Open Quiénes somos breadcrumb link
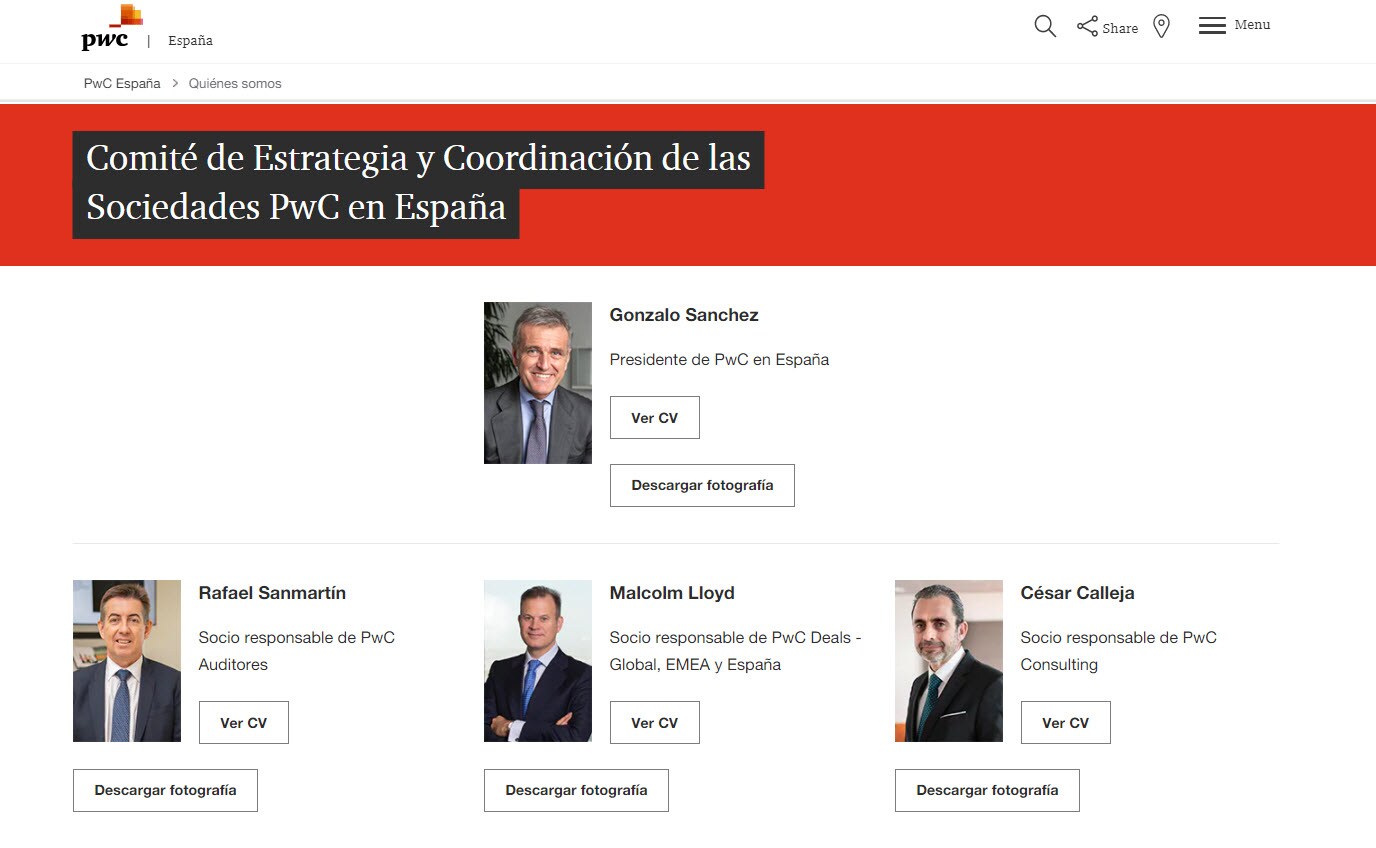 click(235, 84)
